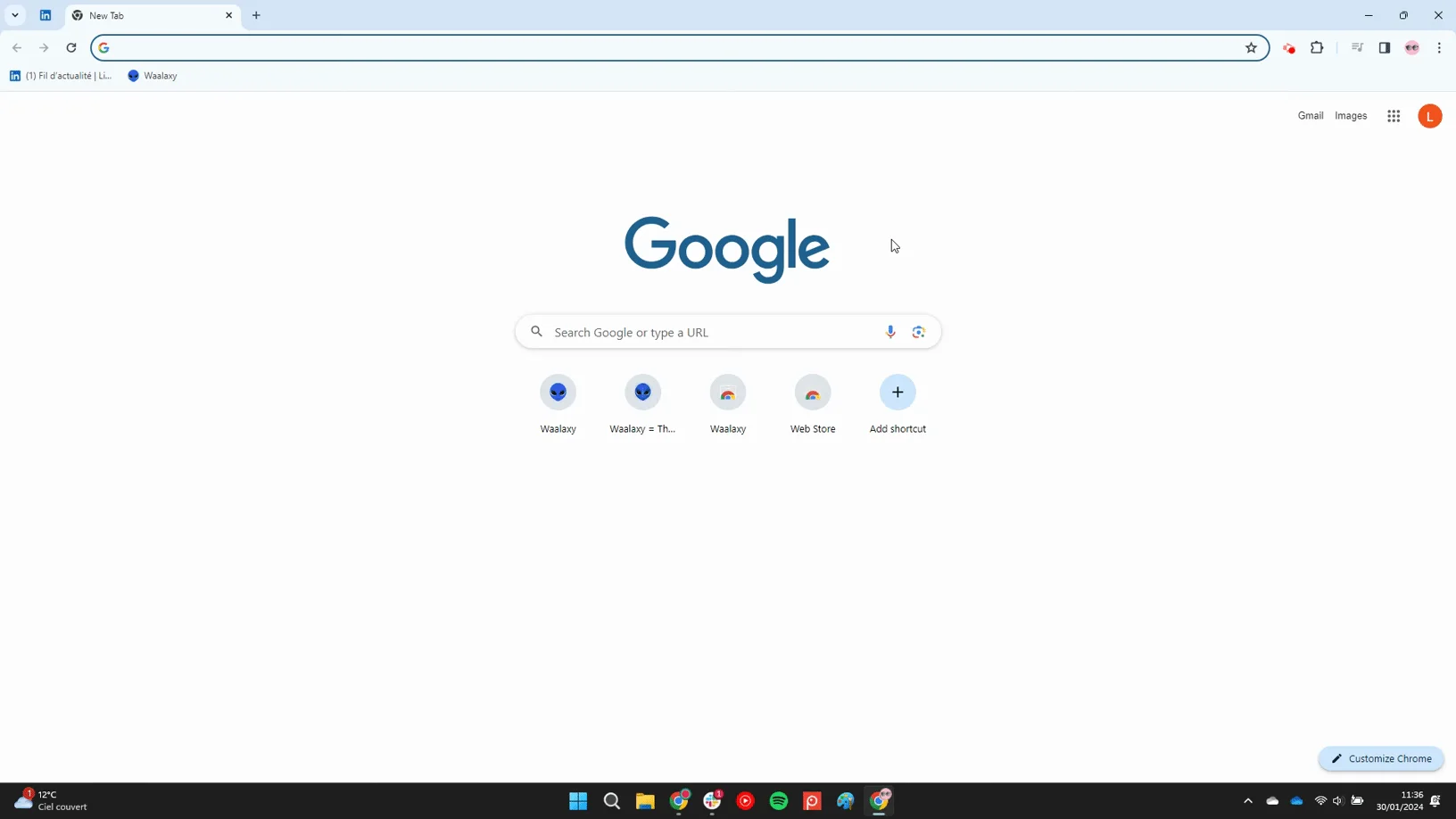The image size is (1456, 819).
Task: Restore down the Chrome window
Action: 1403,15
